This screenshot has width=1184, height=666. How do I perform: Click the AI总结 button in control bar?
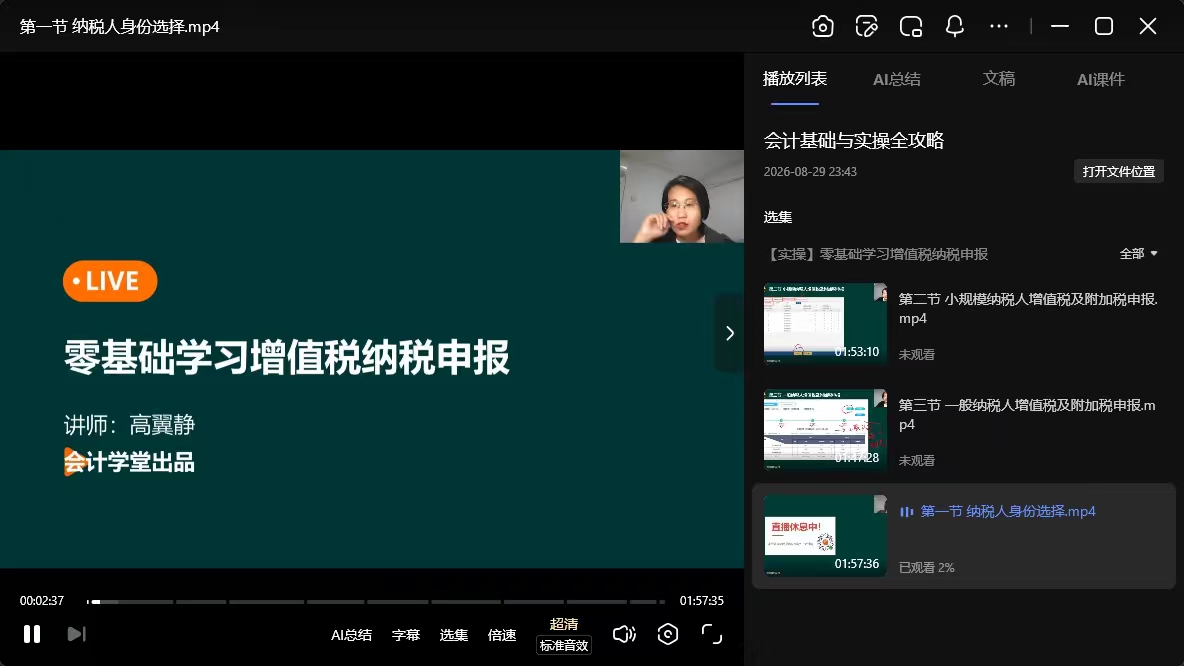click(351, 635)
